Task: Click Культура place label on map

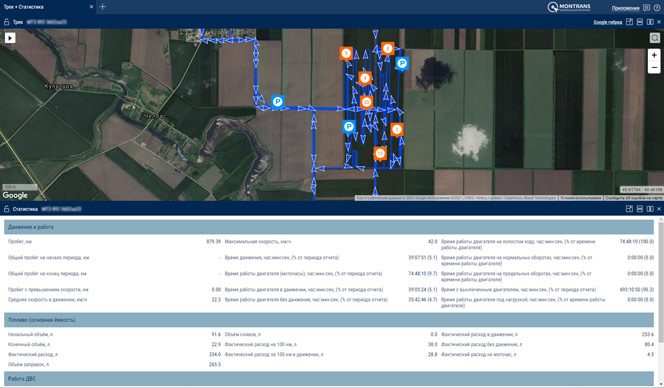Action: tap(58, 86)
